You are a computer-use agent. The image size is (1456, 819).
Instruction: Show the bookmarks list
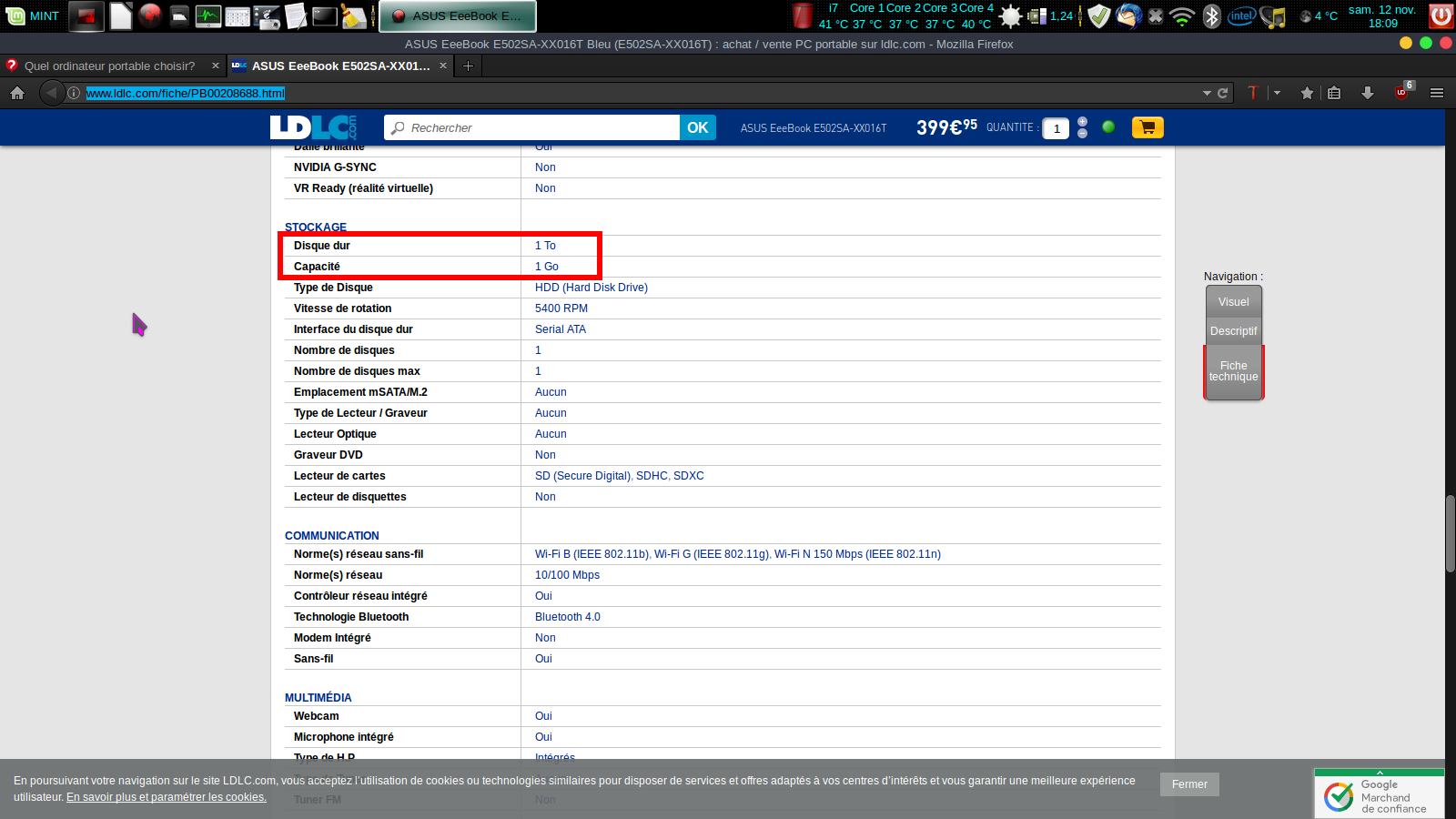point(1334,93)
